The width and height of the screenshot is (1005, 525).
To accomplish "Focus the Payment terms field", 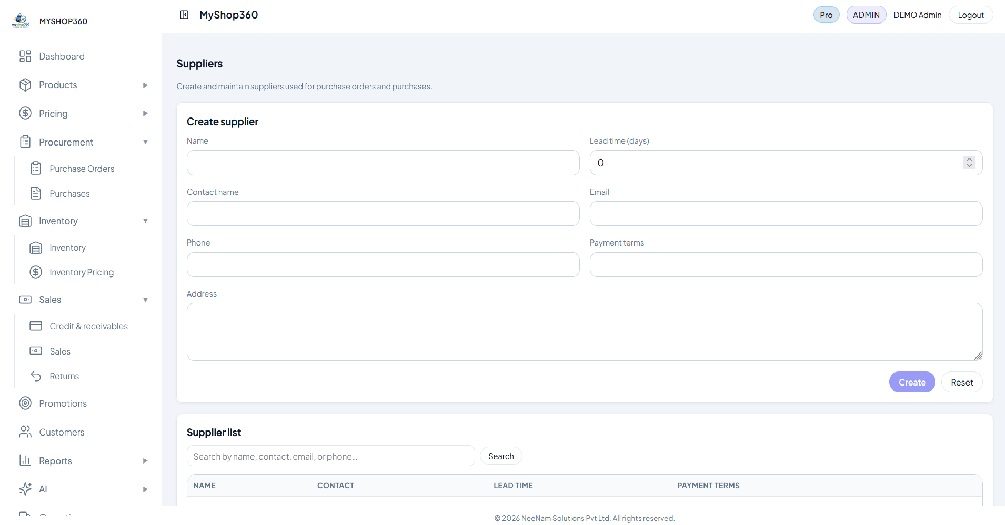I will point(785,264).
